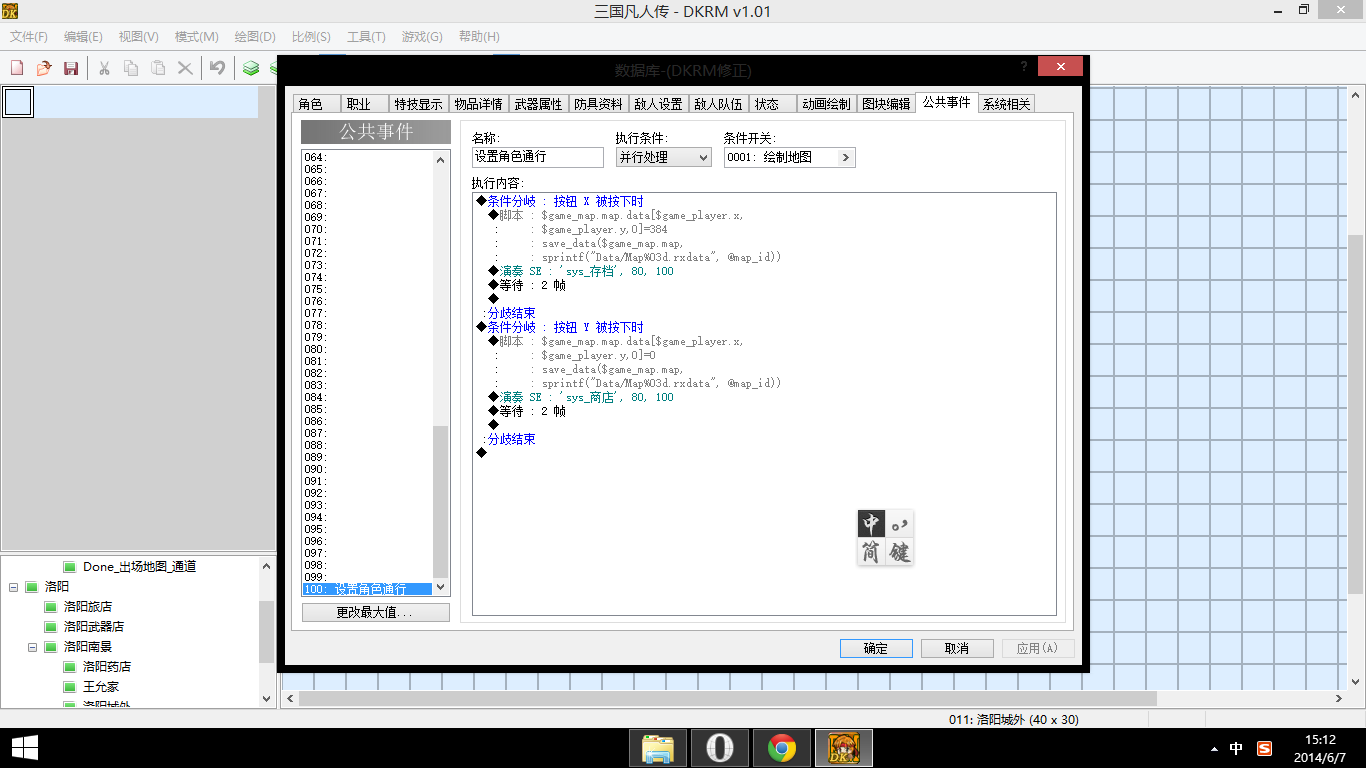Select the first green layer icon
The image size is (1366, 768).
tap(251, 68)
